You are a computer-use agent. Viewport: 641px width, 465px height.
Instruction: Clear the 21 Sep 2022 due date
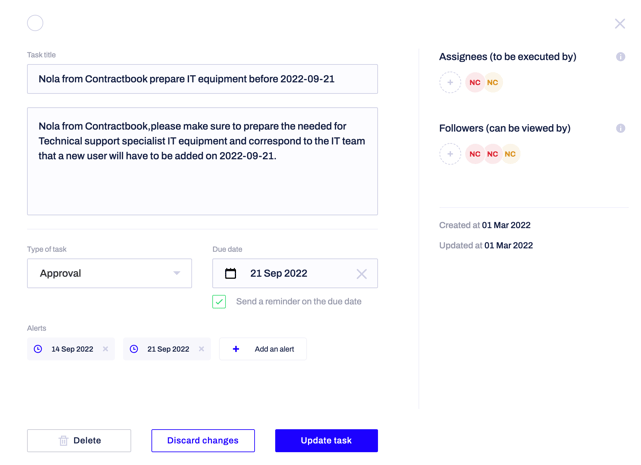coord(361,274)
